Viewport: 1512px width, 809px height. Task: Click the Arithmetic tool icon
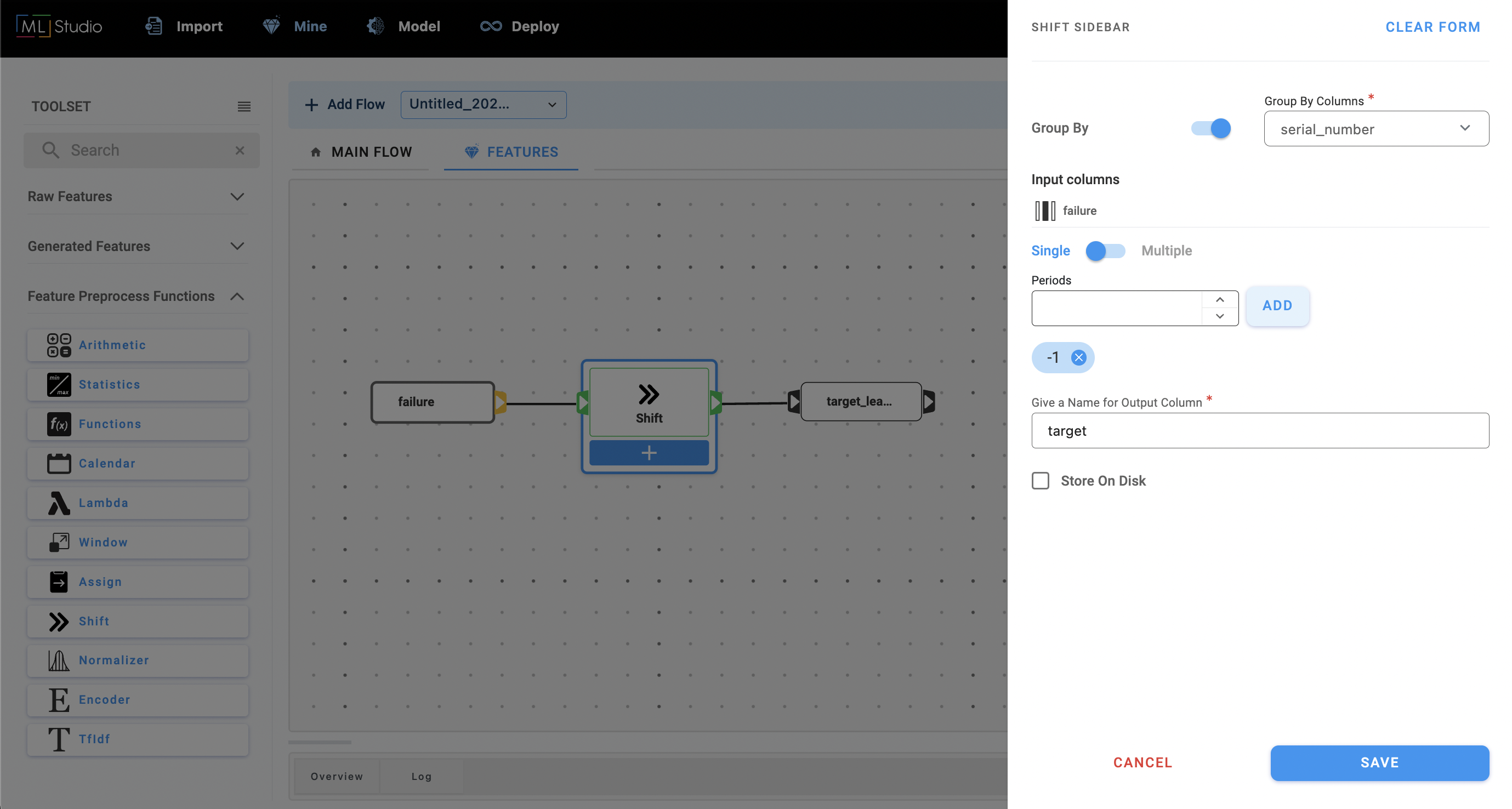coord(59,345)
